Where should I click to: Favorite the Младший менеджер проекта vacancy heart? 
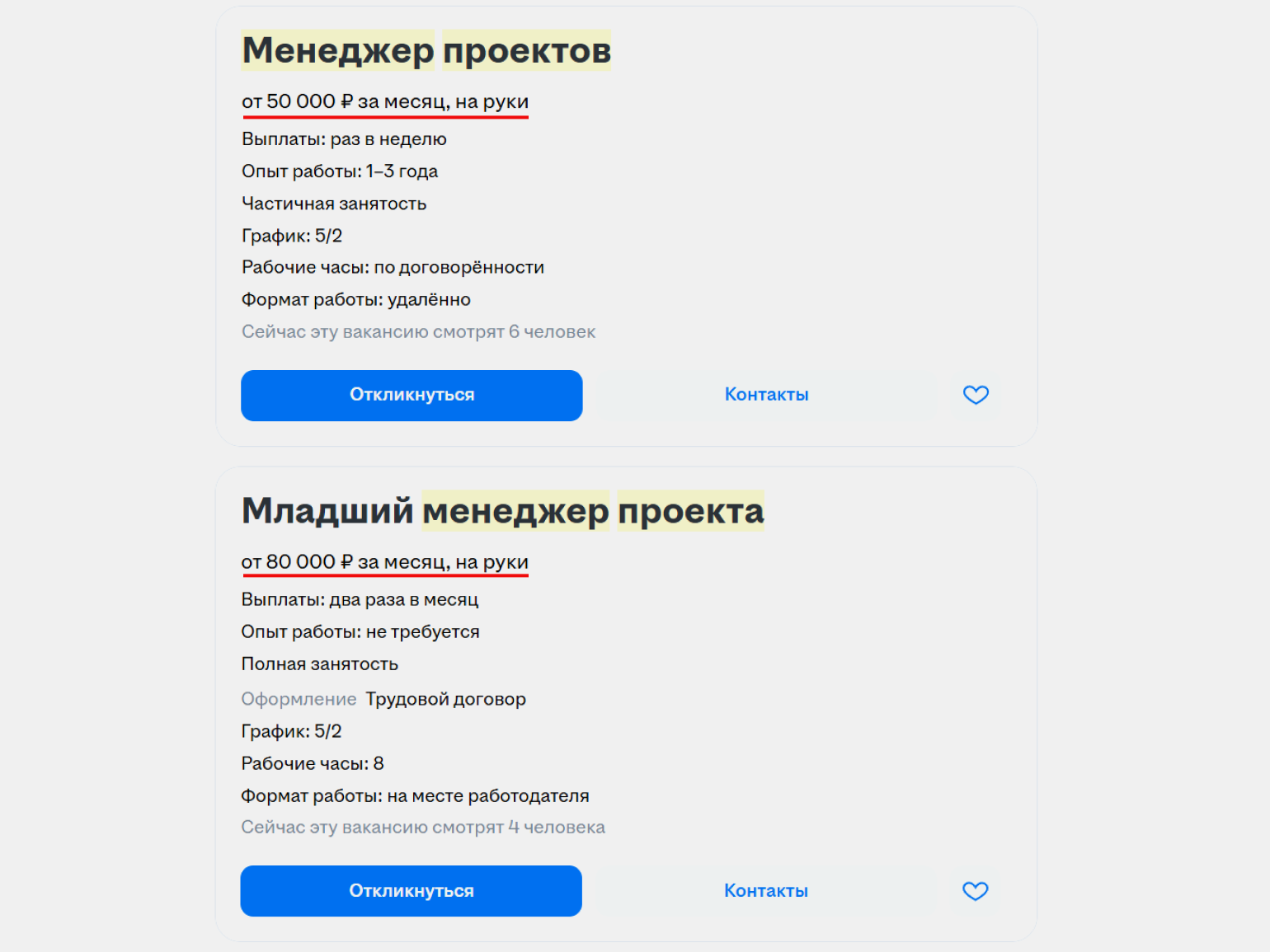(975, 891)
